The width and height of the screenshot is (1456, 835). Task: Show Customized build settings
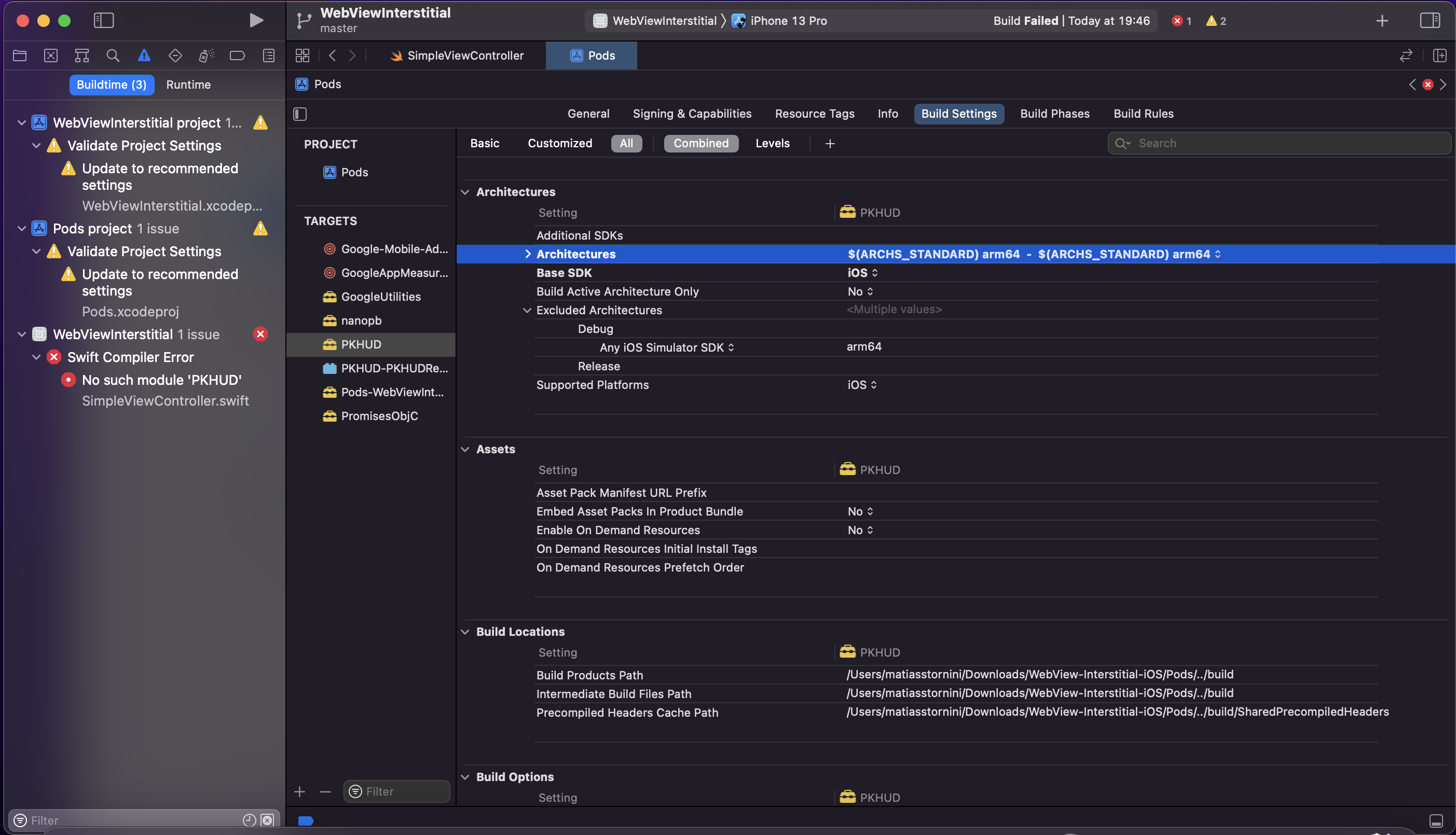(560, 143)
